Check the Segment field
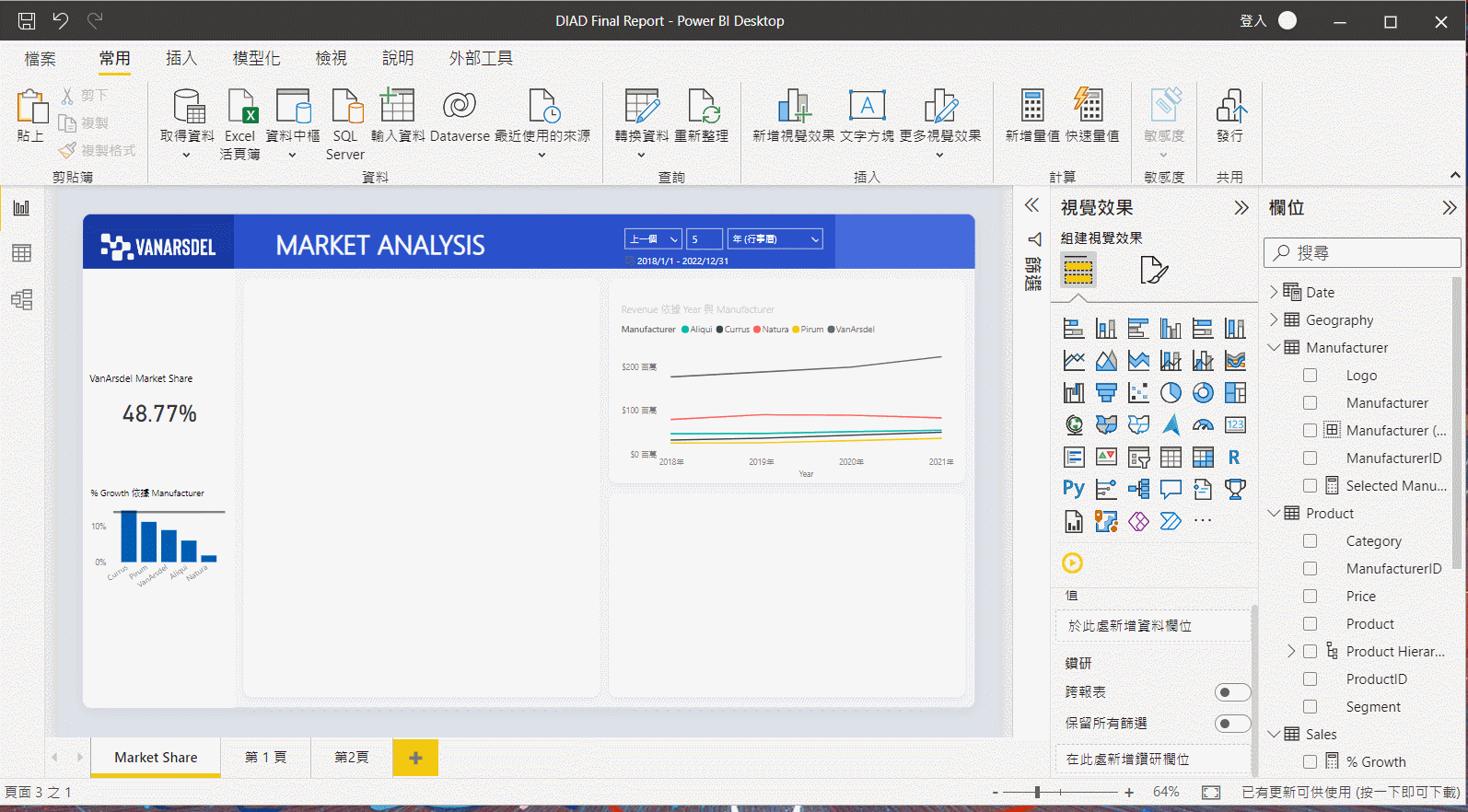Image resolution: width=1468 pixels, height=812 pixels. (x=1310, y=707)
